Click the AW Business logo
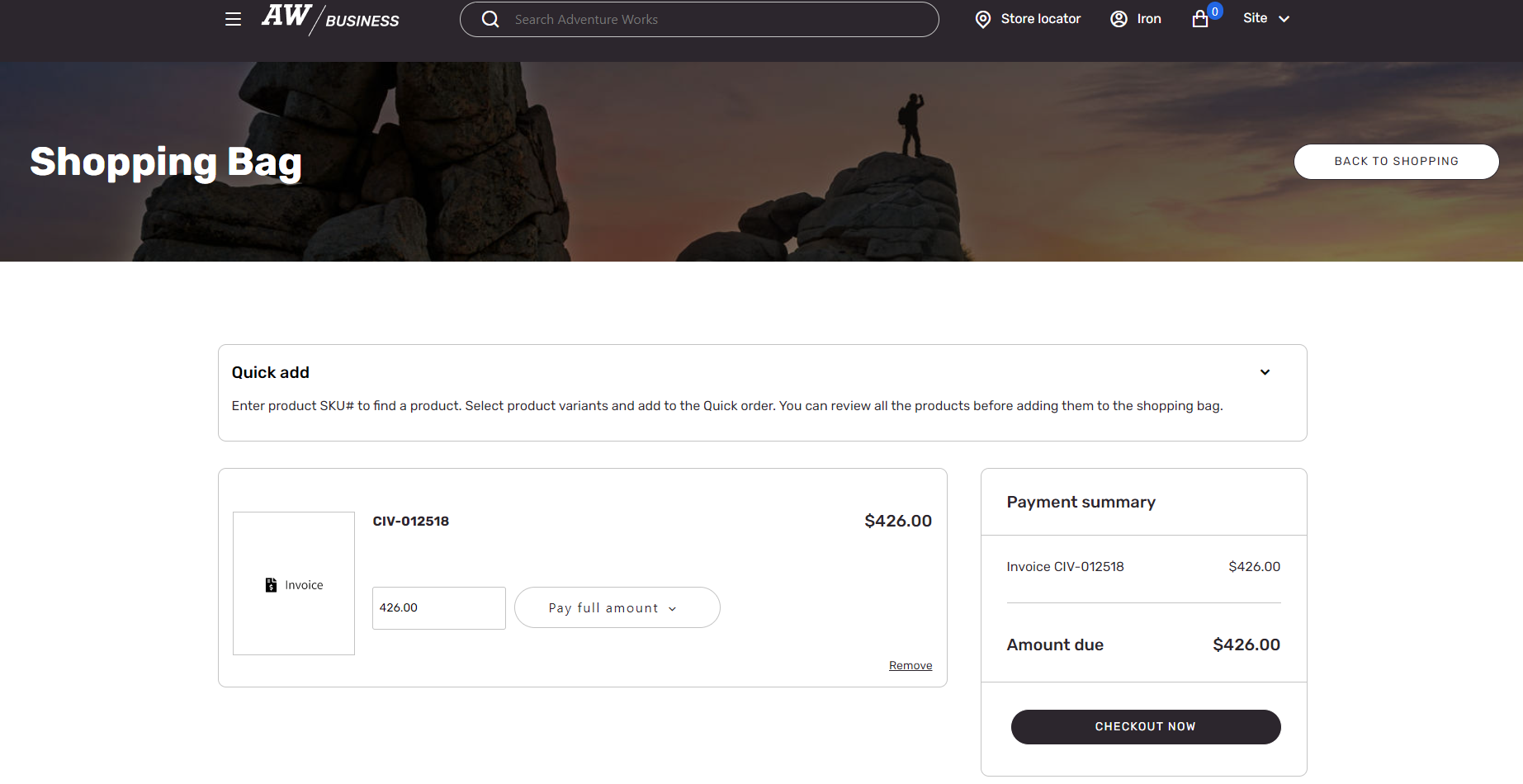This screenshot has width=1523, height=784. 330,18
